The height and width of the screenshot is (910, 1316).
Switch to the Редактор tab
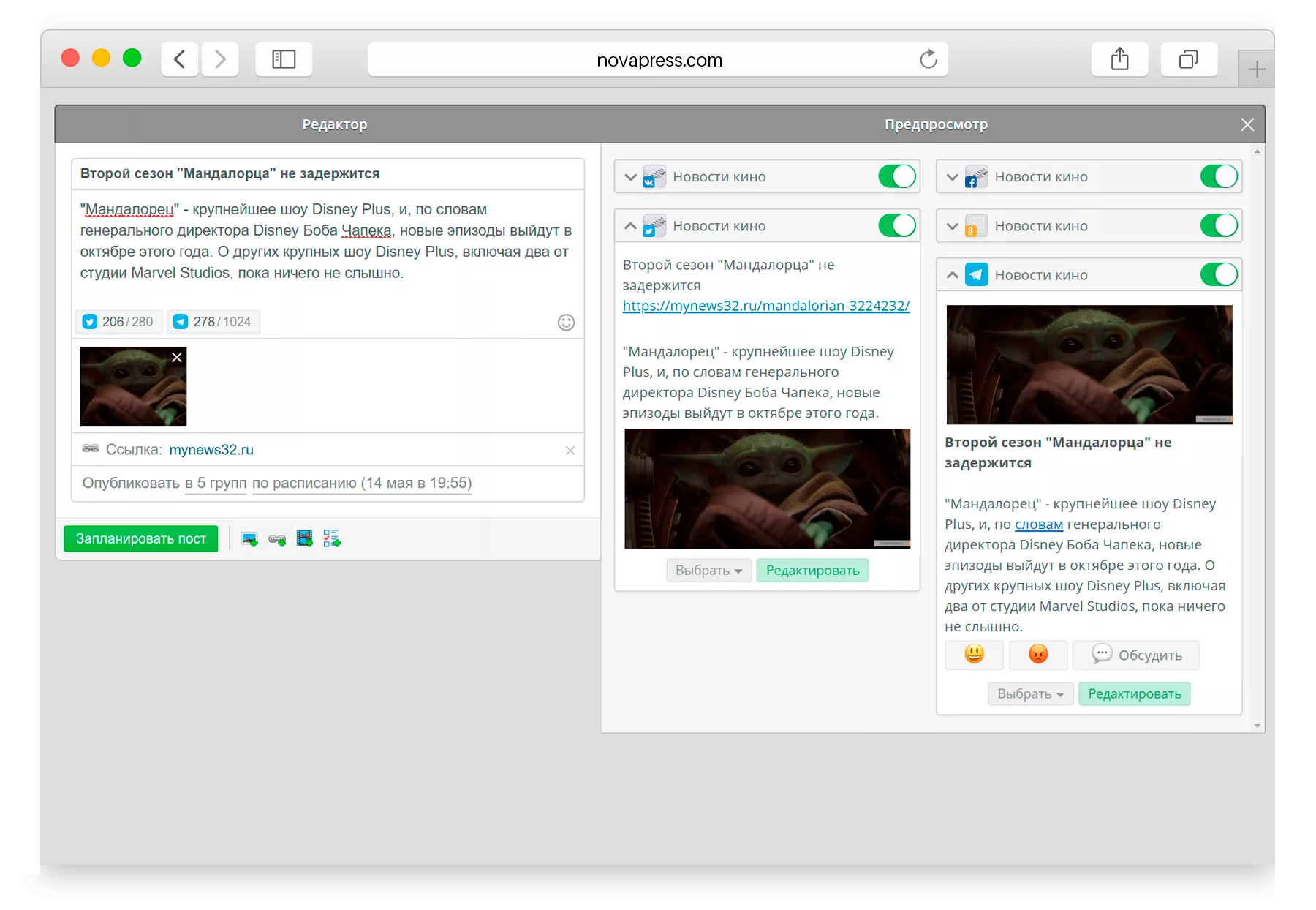tap(335, 124)
